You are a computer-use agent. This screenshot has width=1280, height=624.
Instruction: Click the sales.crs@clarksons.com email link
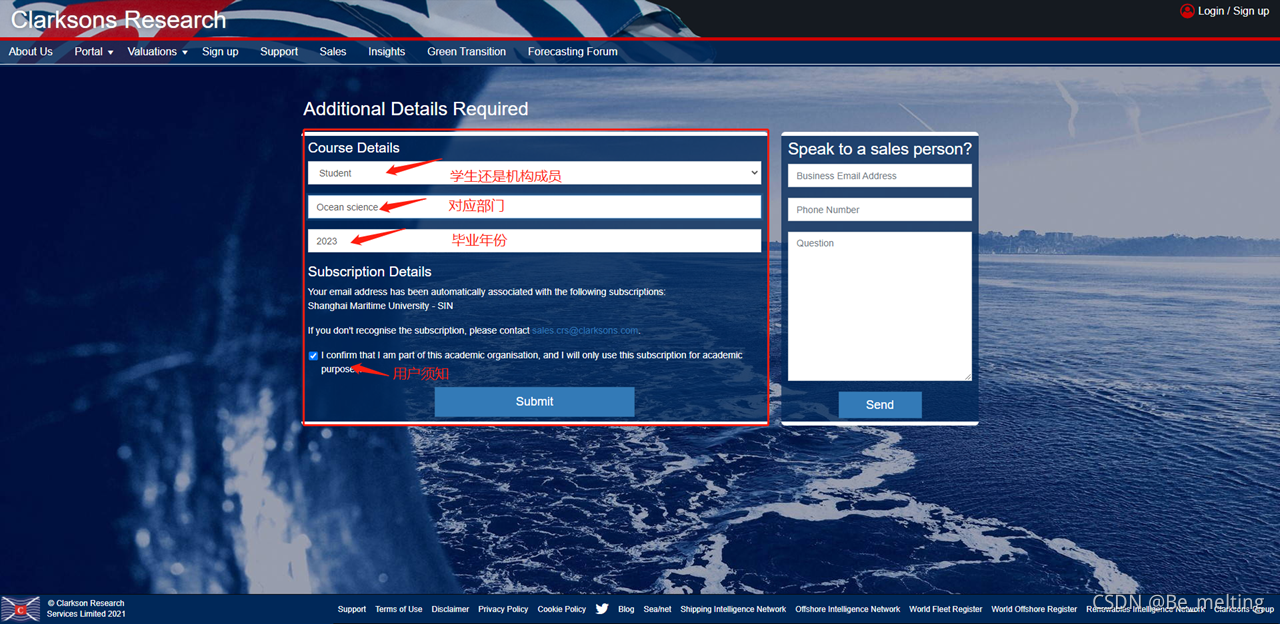(585, 330)
